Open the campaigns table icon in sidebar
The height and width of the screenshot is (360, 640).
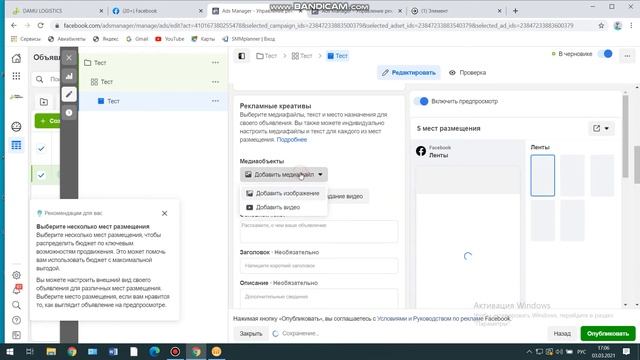[x=16, y=145]
